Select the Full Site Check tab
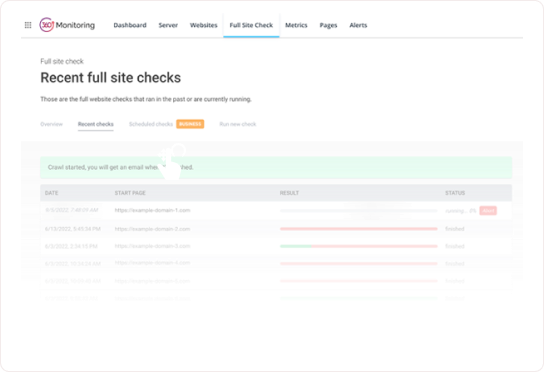The image size is (544, 372). [x=251, y=25]
